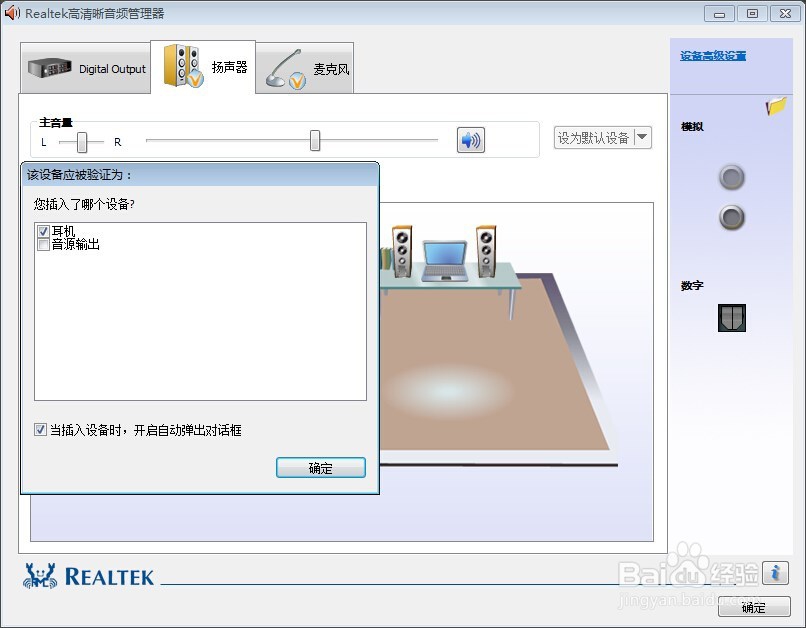This screenshot has height=628, width=806.
Task: Select the upper analog jack under 模拟
Action: pos(731,177)
